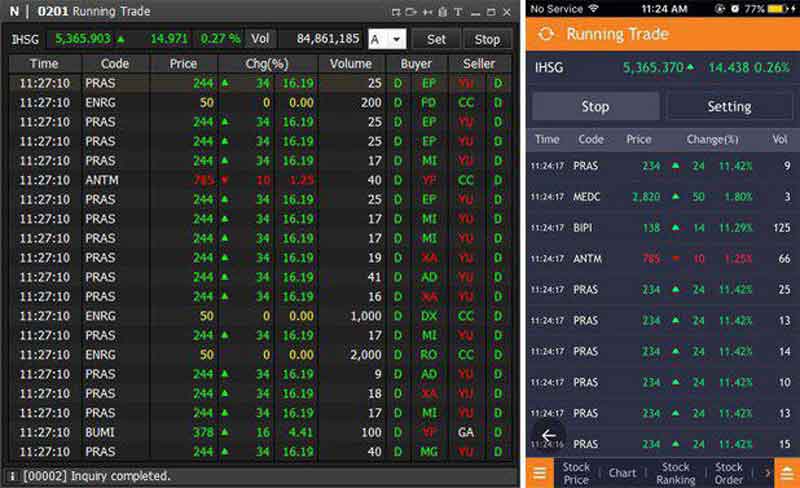Tap the back arrow floating button

coord(548,435)
